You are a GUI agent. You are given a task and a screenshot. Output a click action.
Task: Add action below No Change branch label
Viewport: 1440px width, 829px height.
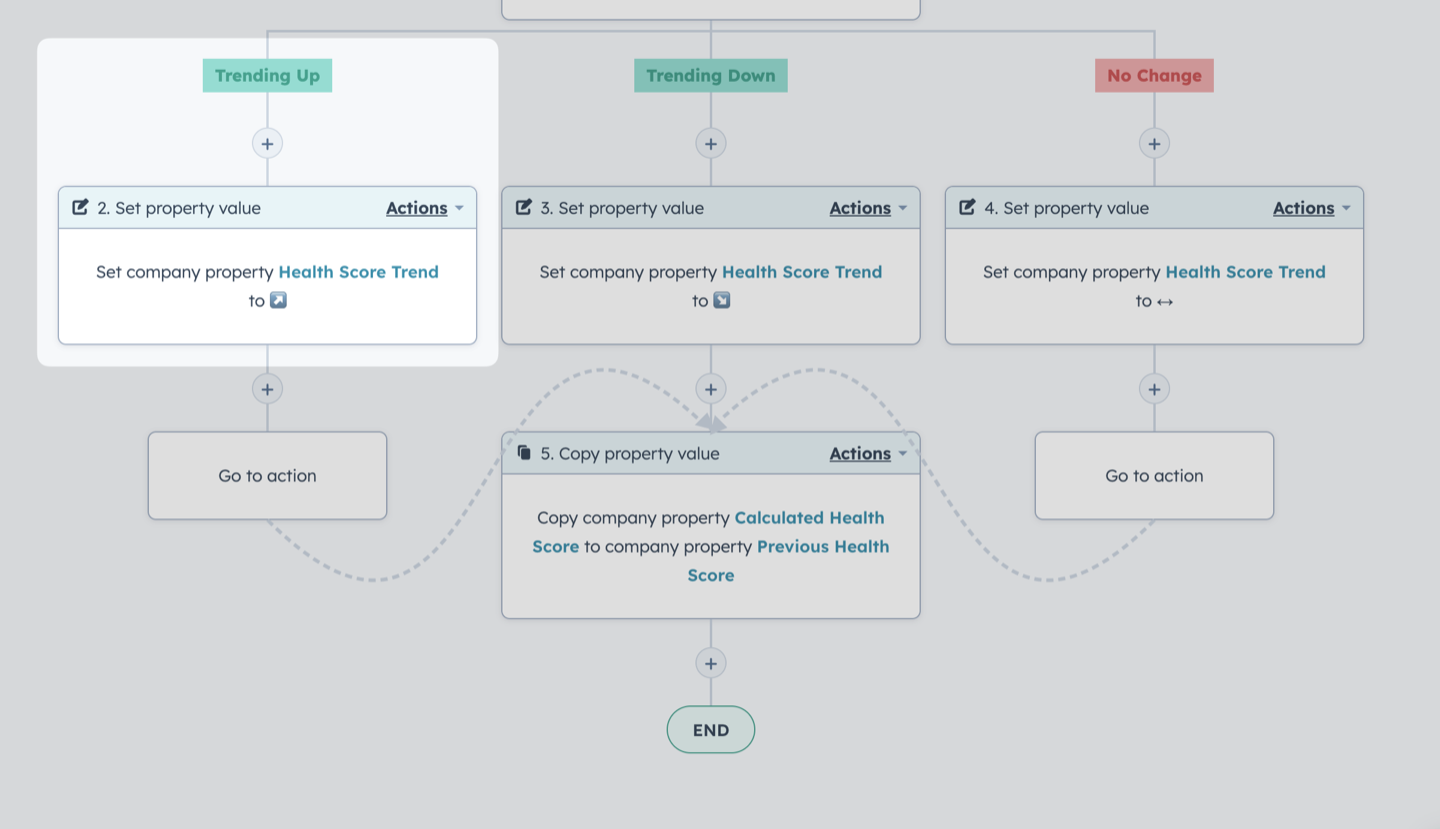1154,143
